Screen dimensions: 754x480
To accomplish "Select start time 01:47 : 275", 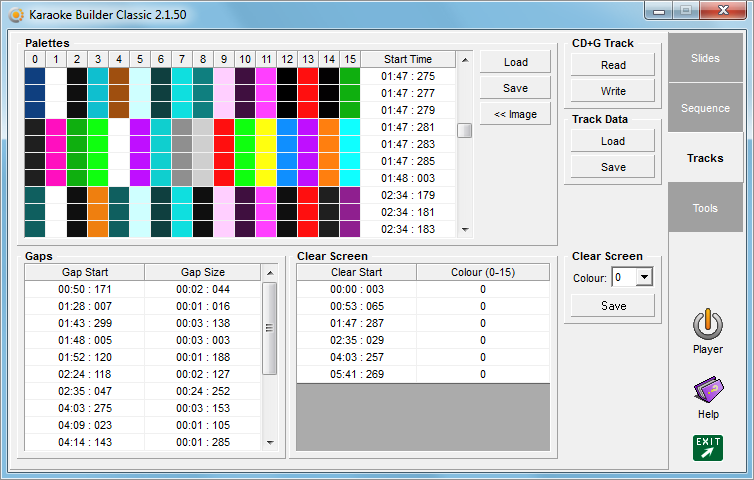I will tap(408, 76).
